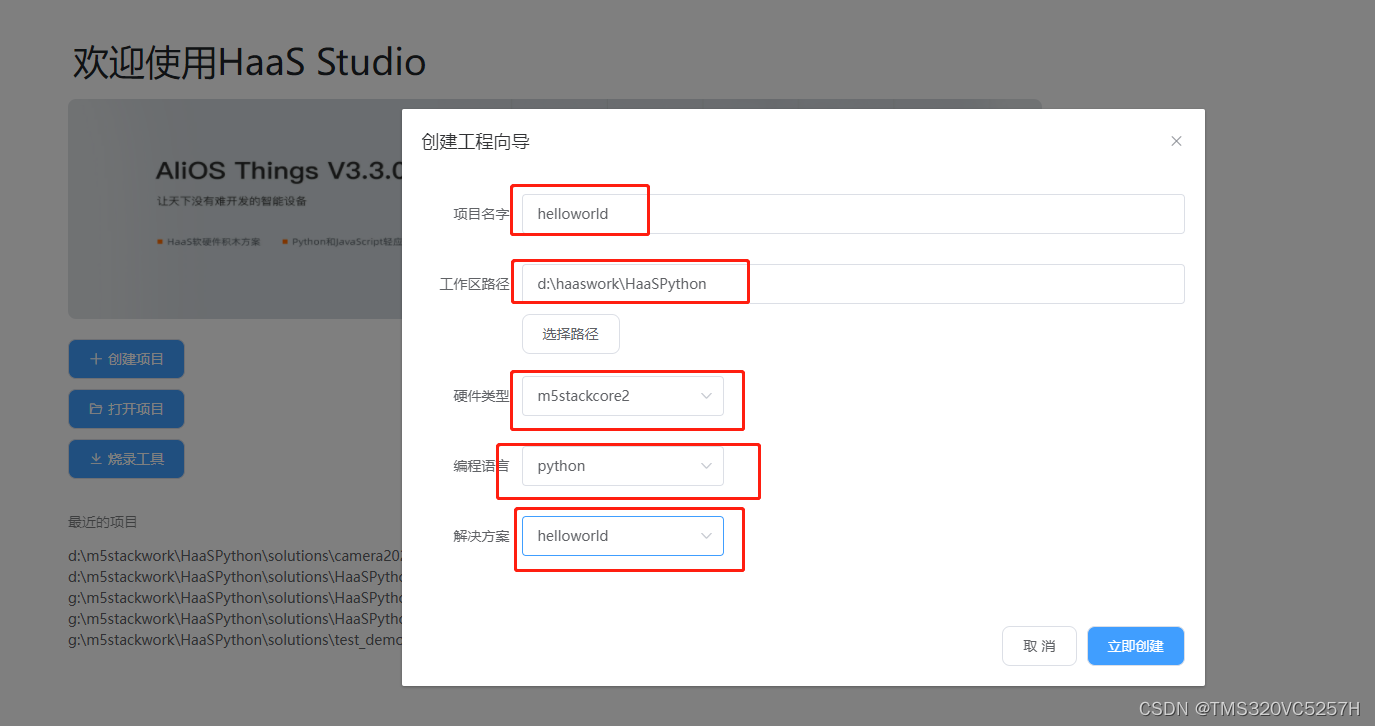Click the 项目名字 input field containing helloworld

(x=853, y=214)
